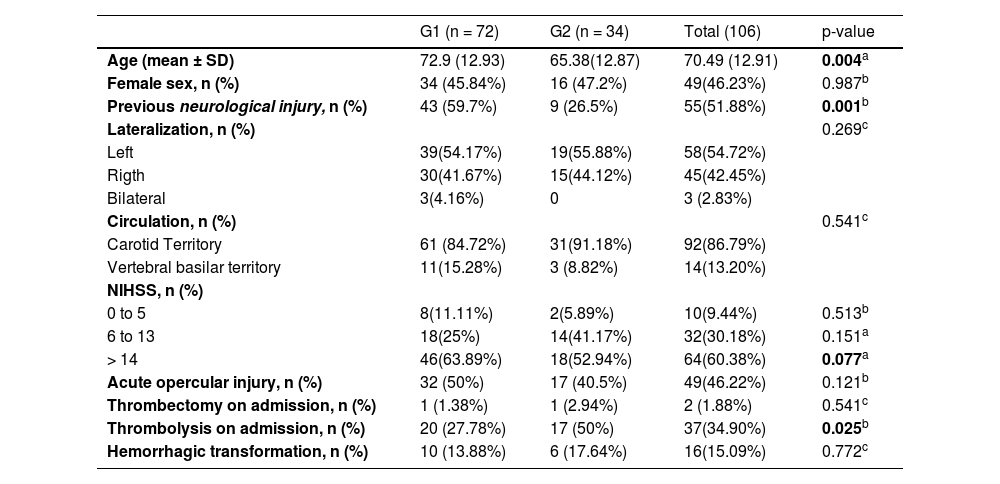Select the Carotid Territory row label
The width and height of the screenshot is (1000, 484).
pos(164,244)
